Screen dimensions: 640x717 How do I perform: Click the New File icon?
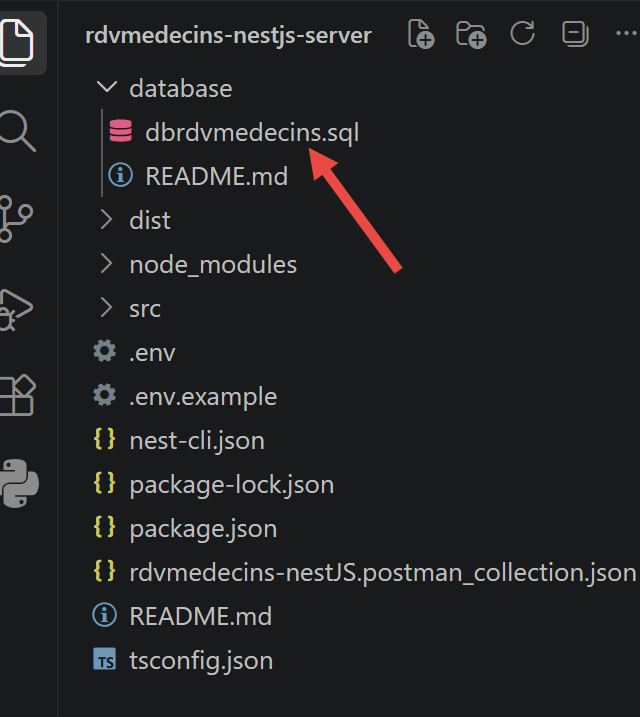[x=421, y=34]
